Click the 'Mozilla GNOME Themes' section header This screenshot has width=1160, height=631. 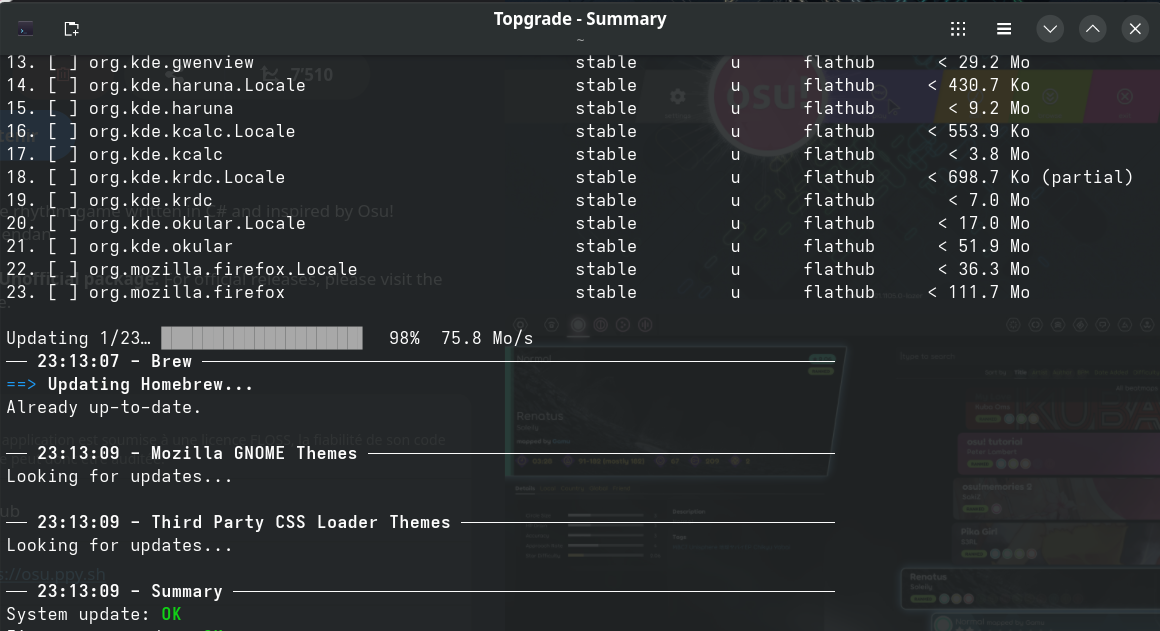[254, 453]
